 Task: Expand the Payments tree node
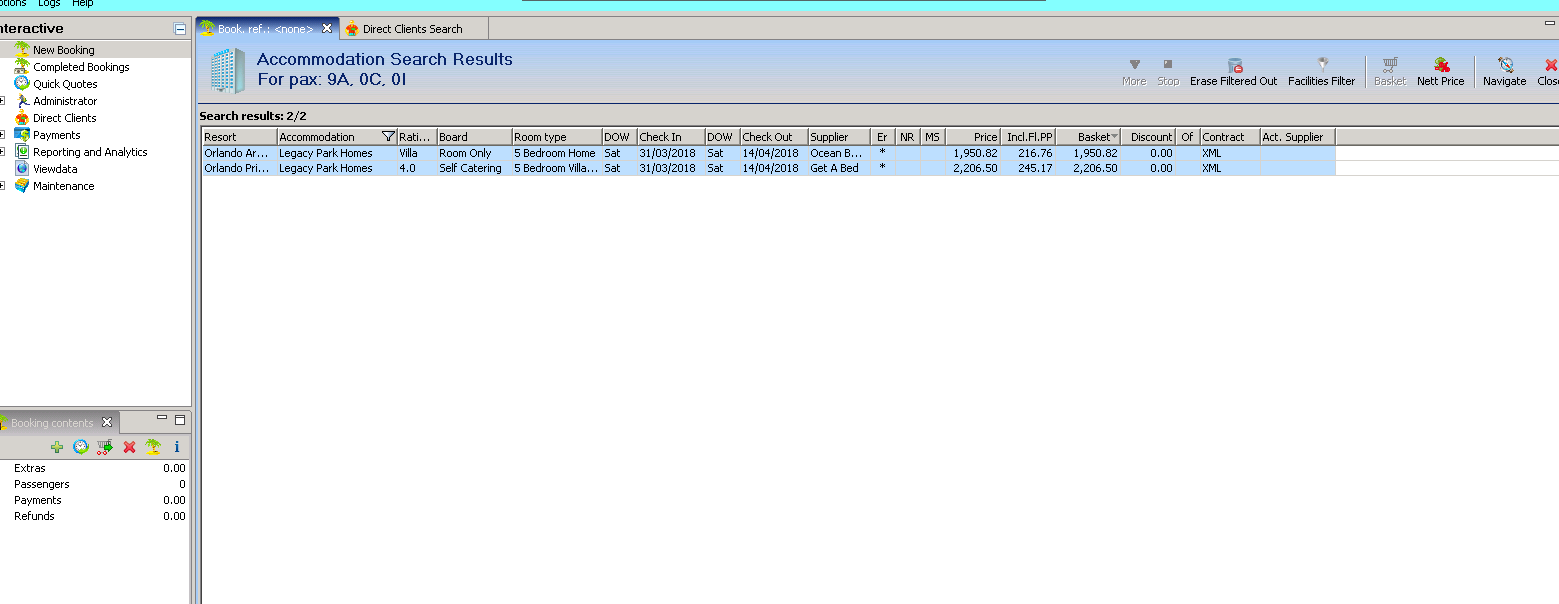(x=3, y=135)
